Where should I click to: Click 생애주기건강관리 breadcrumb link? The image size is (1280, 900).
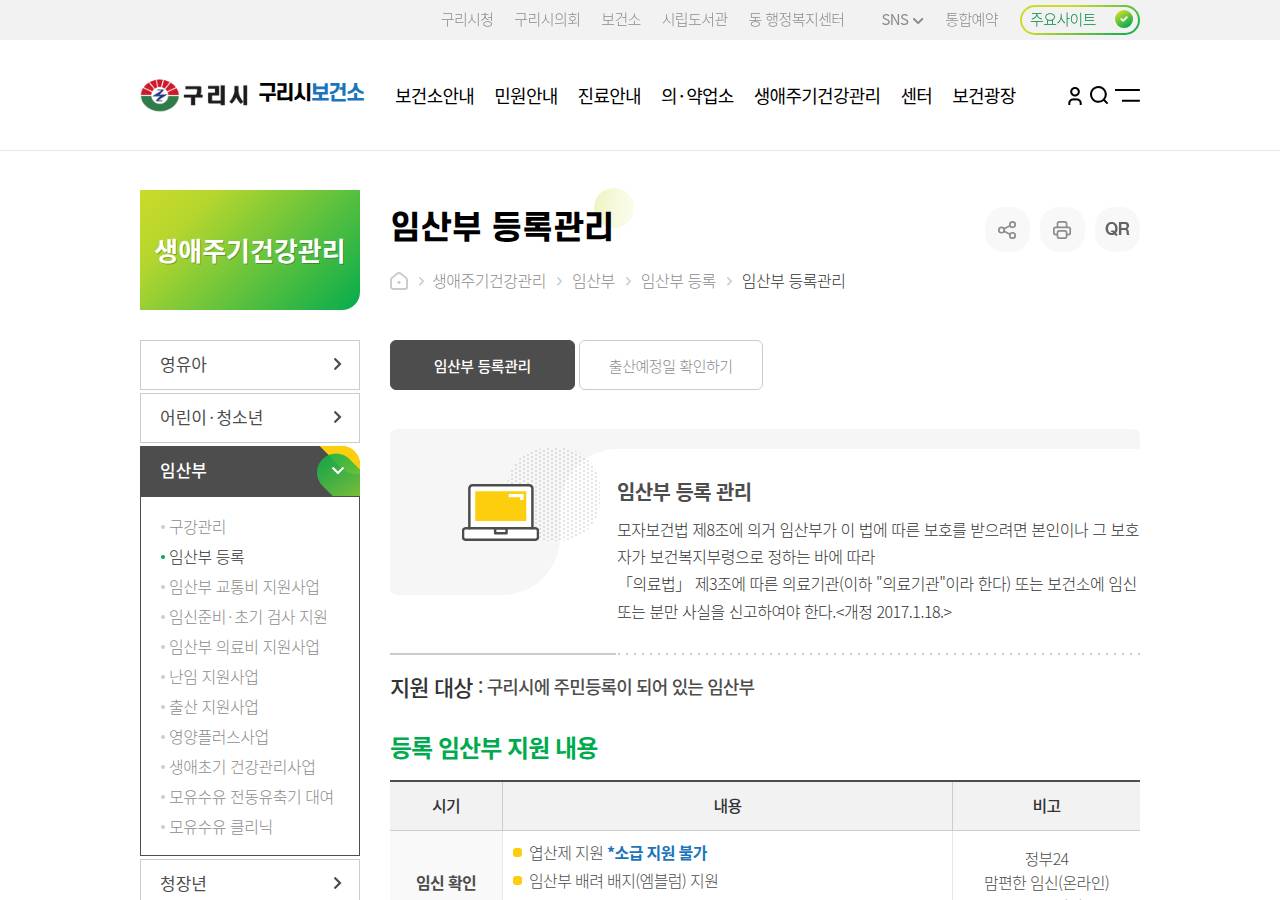(x=489, y=281)
